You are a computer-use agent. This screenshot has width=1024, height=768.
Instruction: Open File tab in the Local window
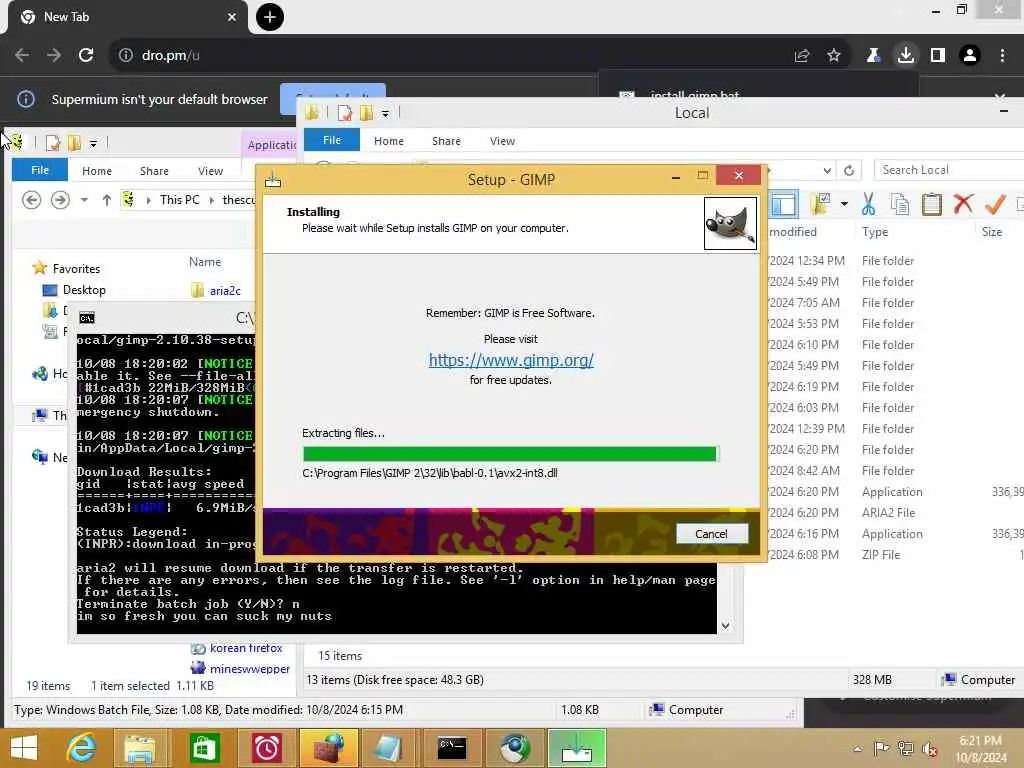(332, 140)
